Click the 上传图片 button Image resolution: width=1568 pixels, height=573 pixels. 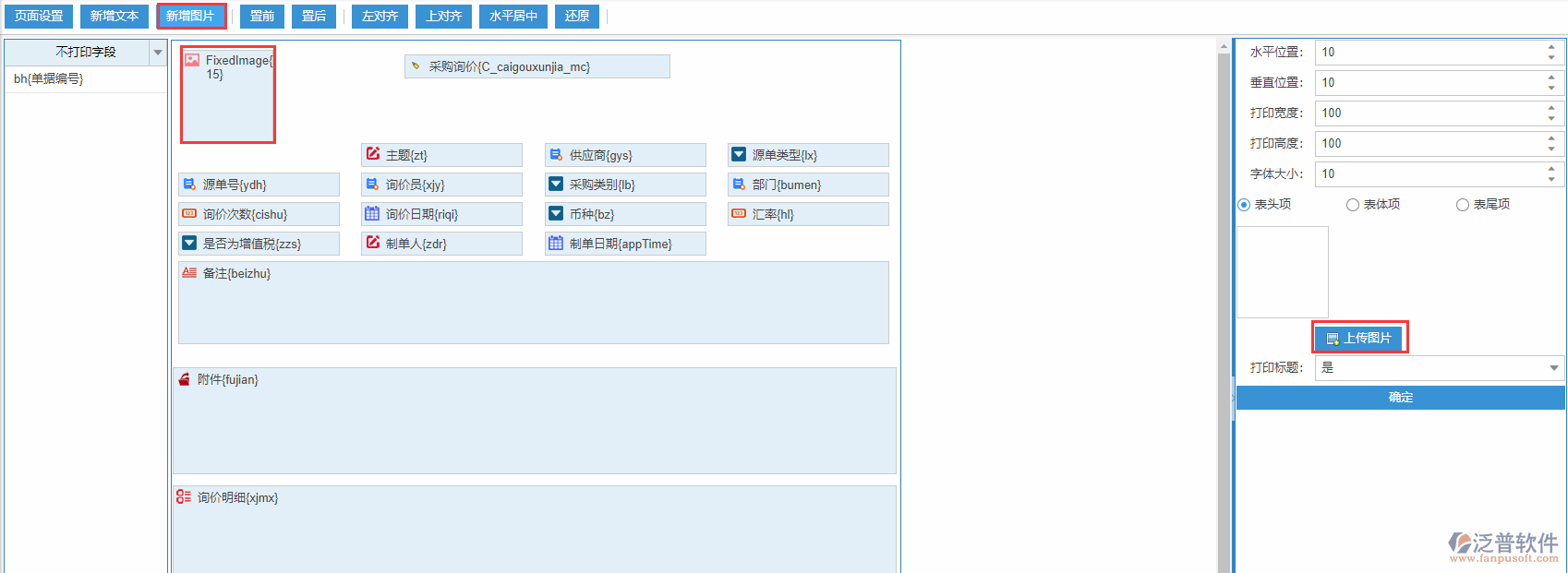coord(1358,339)
